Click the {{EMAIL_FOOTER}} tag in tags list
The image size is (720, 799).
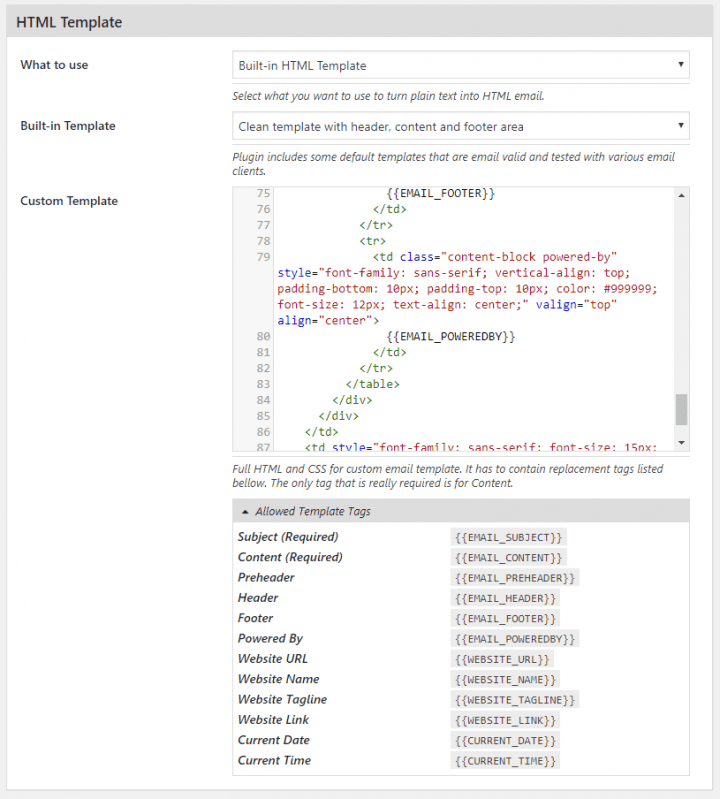click(x=505, y=619)
